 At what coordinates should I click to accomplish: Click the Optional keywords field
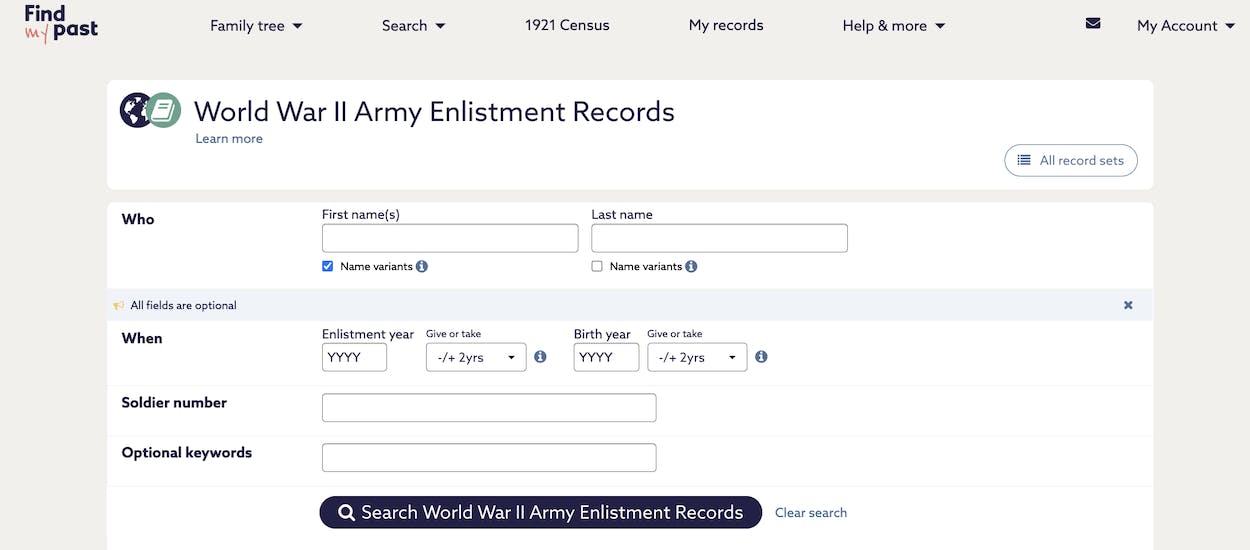(x=489, y=458)
